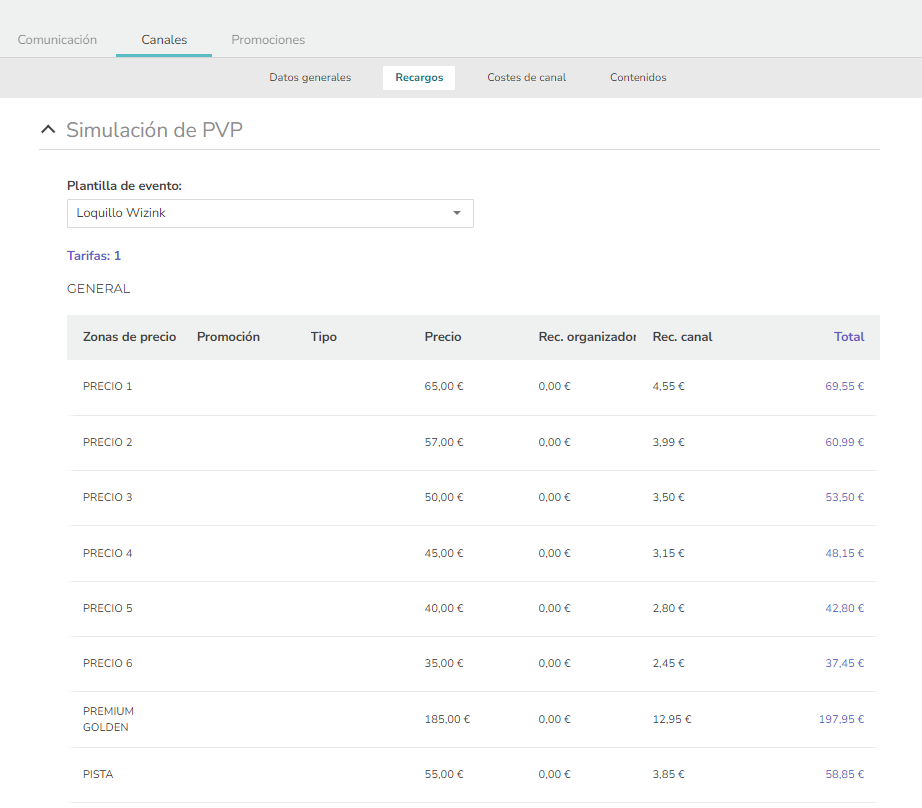The width and height of the screenshot is (922, 808).
Task: Click the Precio column header
Action: (443, 337)
